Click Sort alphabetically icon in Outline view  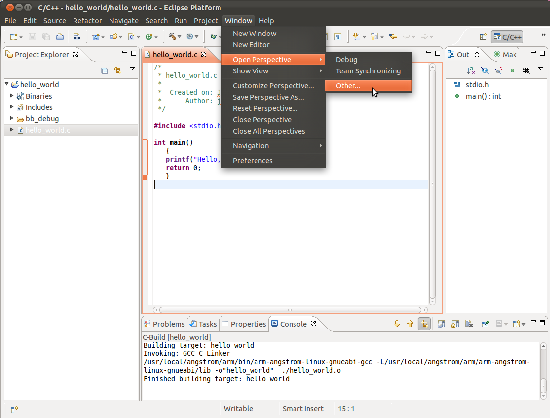click(x=471, y=70)
